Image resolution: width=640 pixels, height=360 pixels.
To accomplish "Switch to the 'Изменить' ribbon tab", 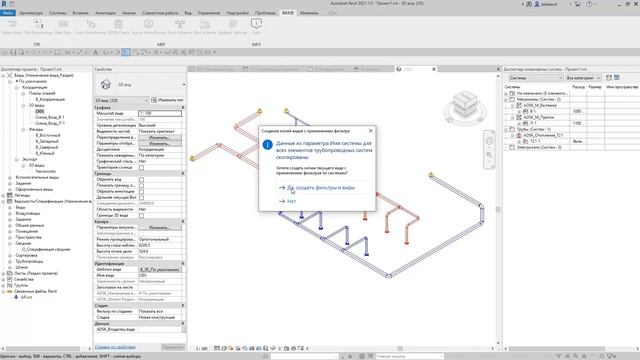I will [x=309, y=13].
